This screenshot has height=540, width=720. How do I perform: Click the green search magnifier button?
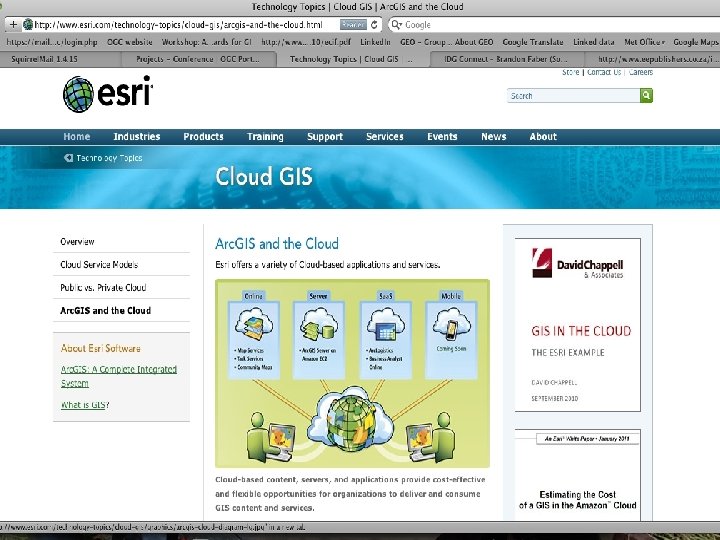(646, 96)
